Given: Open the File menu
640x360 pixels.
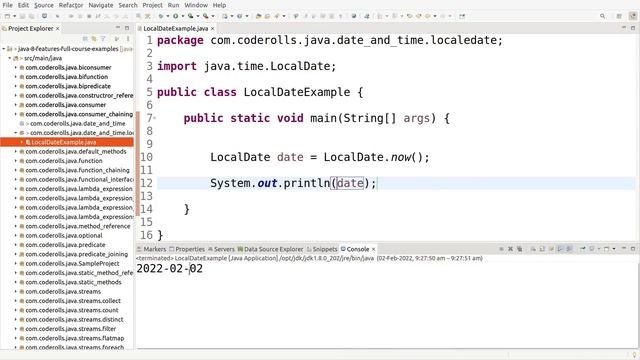Looking at the screenshot, I should 7,5.
